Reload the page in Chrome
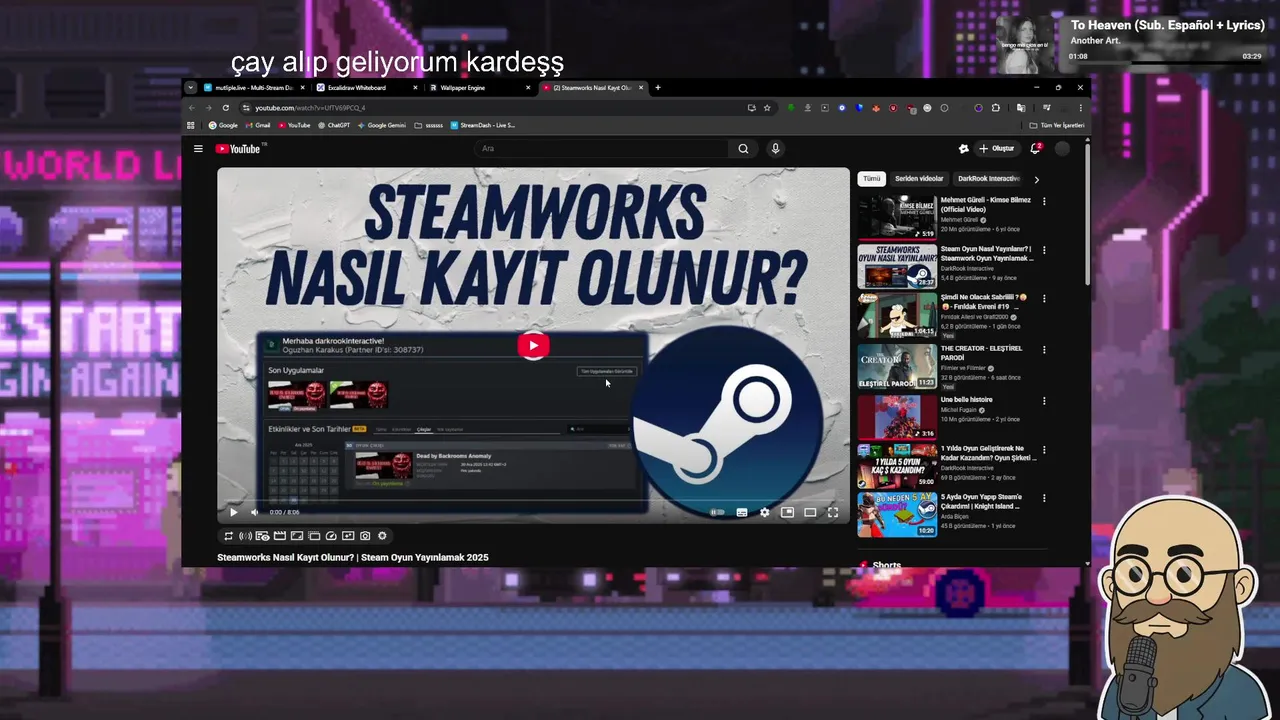Viewport: 1280px width, 720px height. [x=226, y=108]
